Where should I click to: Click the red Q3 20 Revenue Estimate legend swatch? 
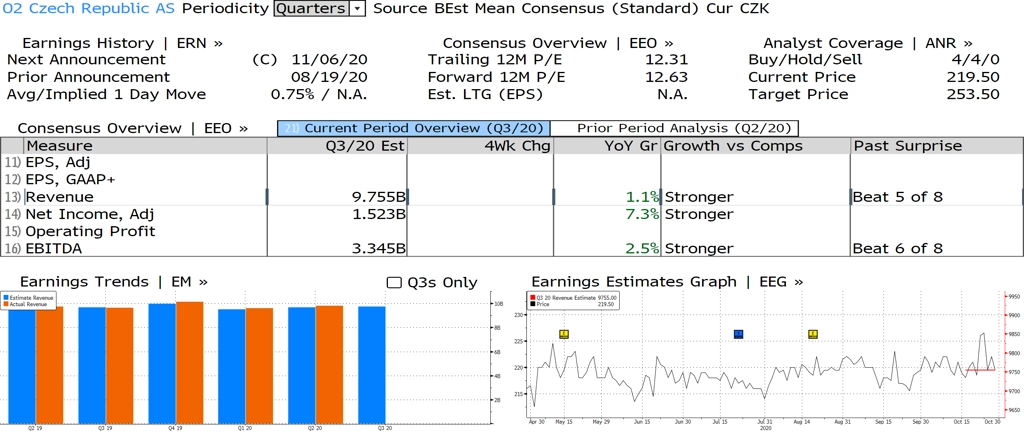[x=533, y=298]
